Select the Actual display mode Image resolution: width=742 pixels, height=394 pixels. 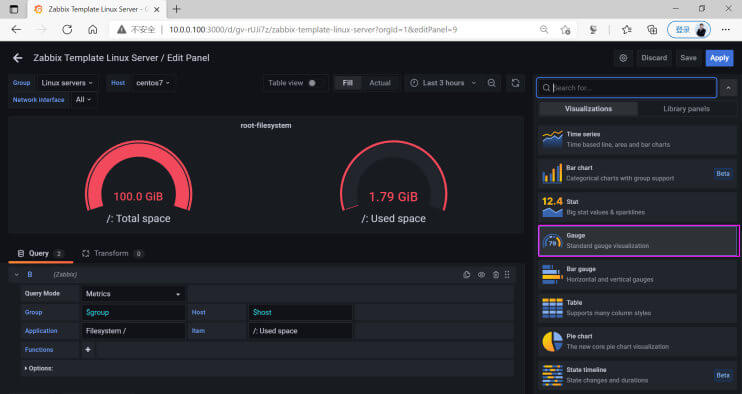(x=380, y=83)
